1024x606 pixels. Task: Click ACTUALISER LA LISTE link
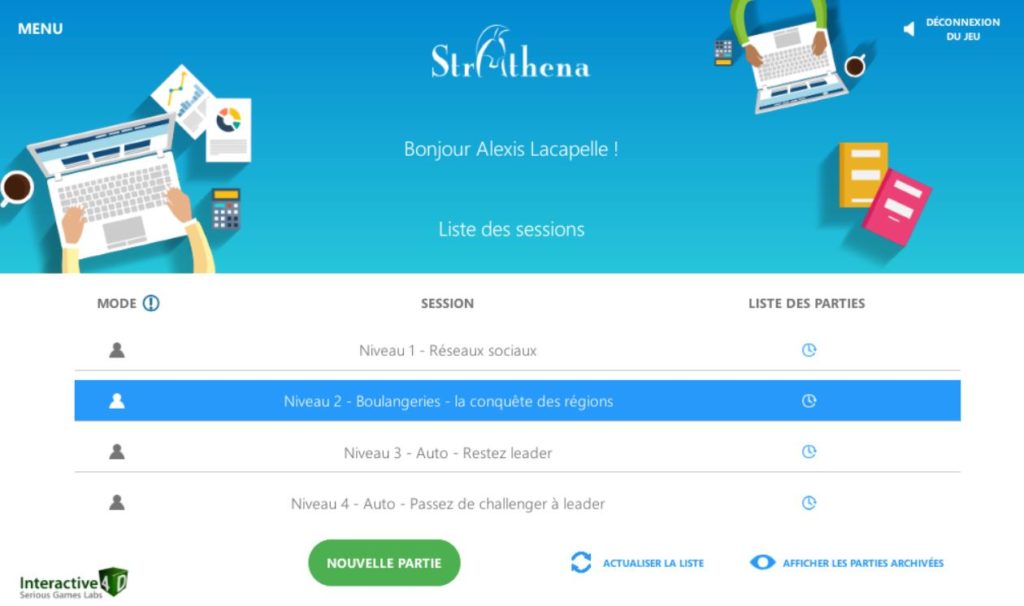(653, 563)
